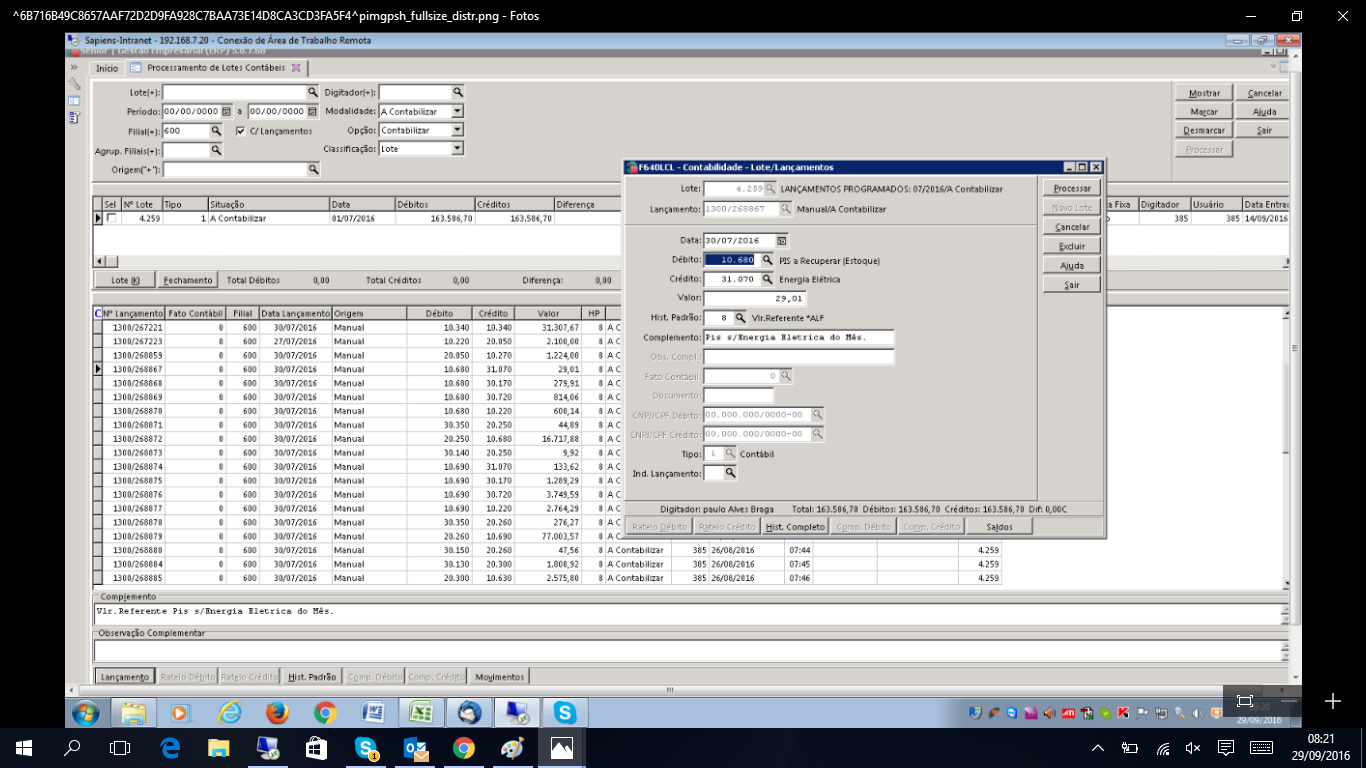This screenshot has height=768, width=1366.
Task: Open Thunderbird from the remote taskbar
Action: click(469, 712)
